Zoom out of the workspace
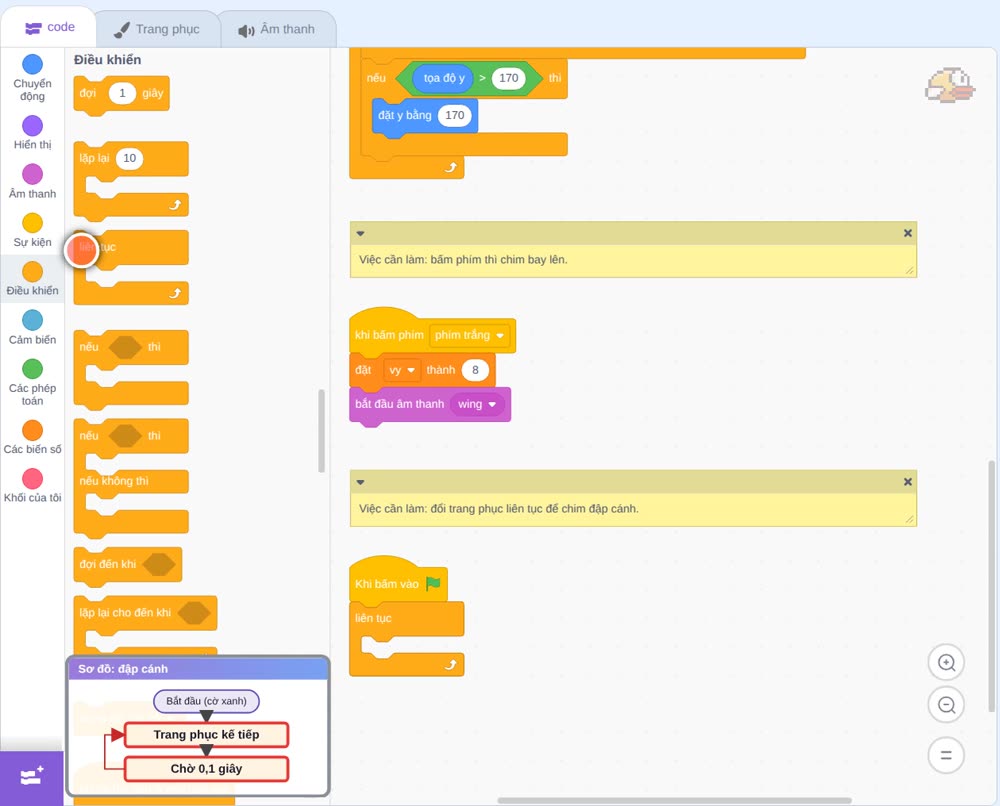Viewport: 1000px width, 806px height. pos(946,705)
